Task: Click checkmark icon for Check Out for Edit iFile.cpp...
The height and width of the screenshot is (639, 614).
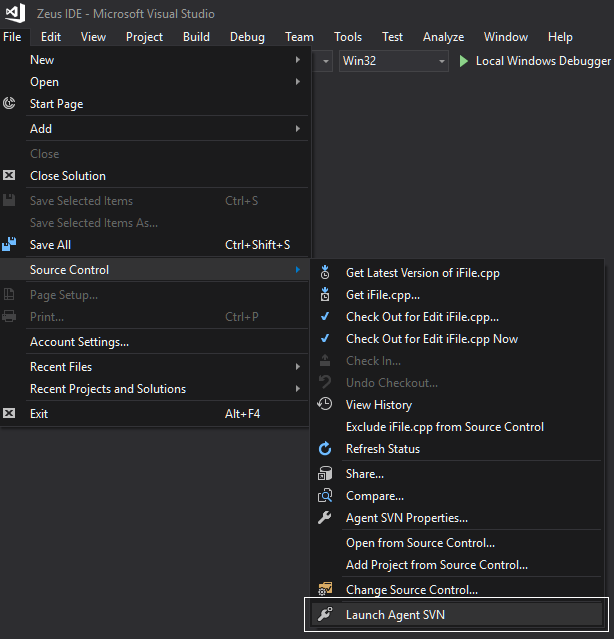Action: pos(325,316)
